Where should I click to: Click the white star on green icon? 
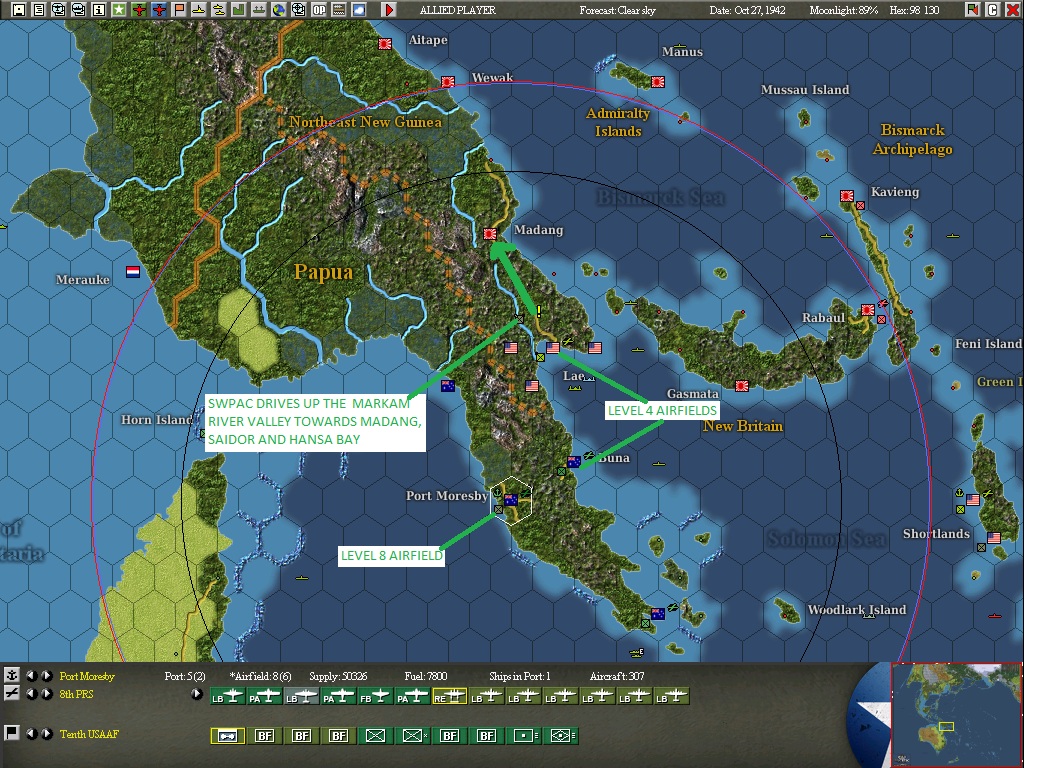(119, 9)
